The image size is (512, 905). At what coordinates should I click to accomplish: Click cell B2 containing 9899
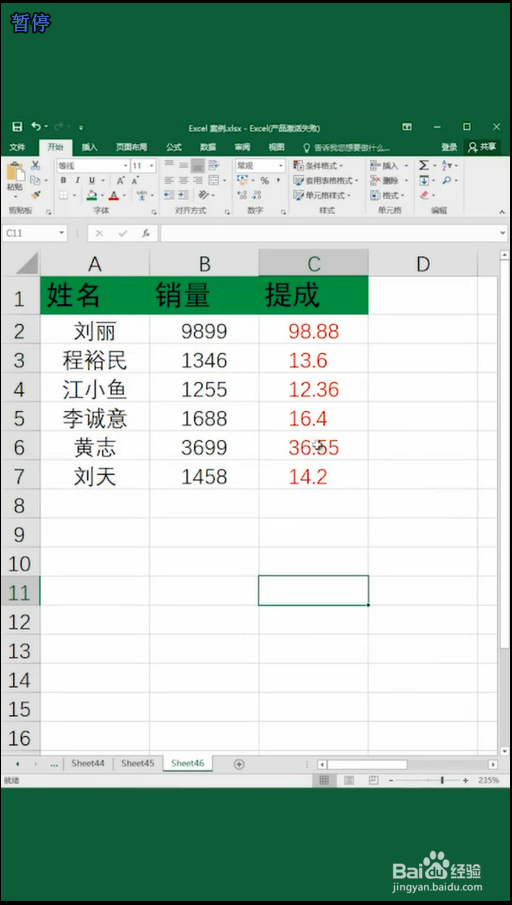click(x=204, y=331)
